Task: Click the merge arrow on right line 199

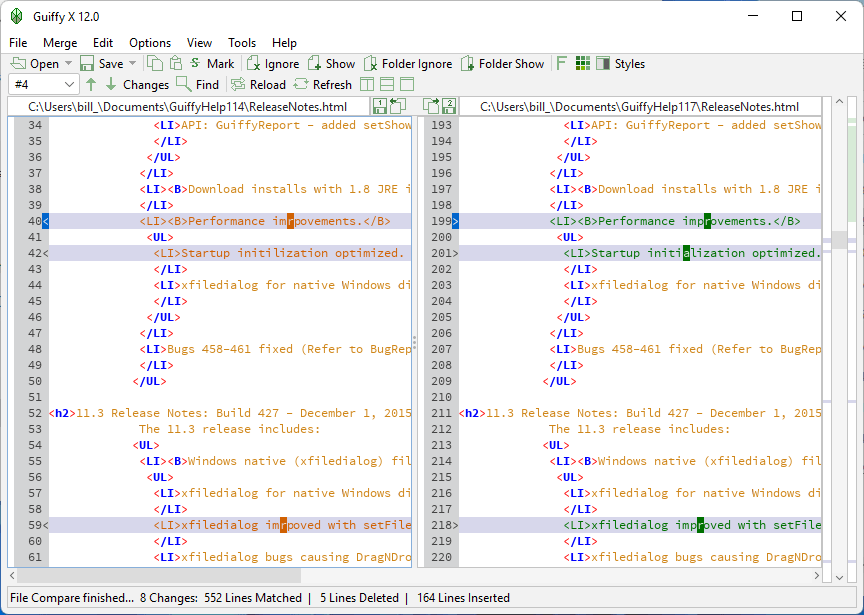Action: coord(455,221)
